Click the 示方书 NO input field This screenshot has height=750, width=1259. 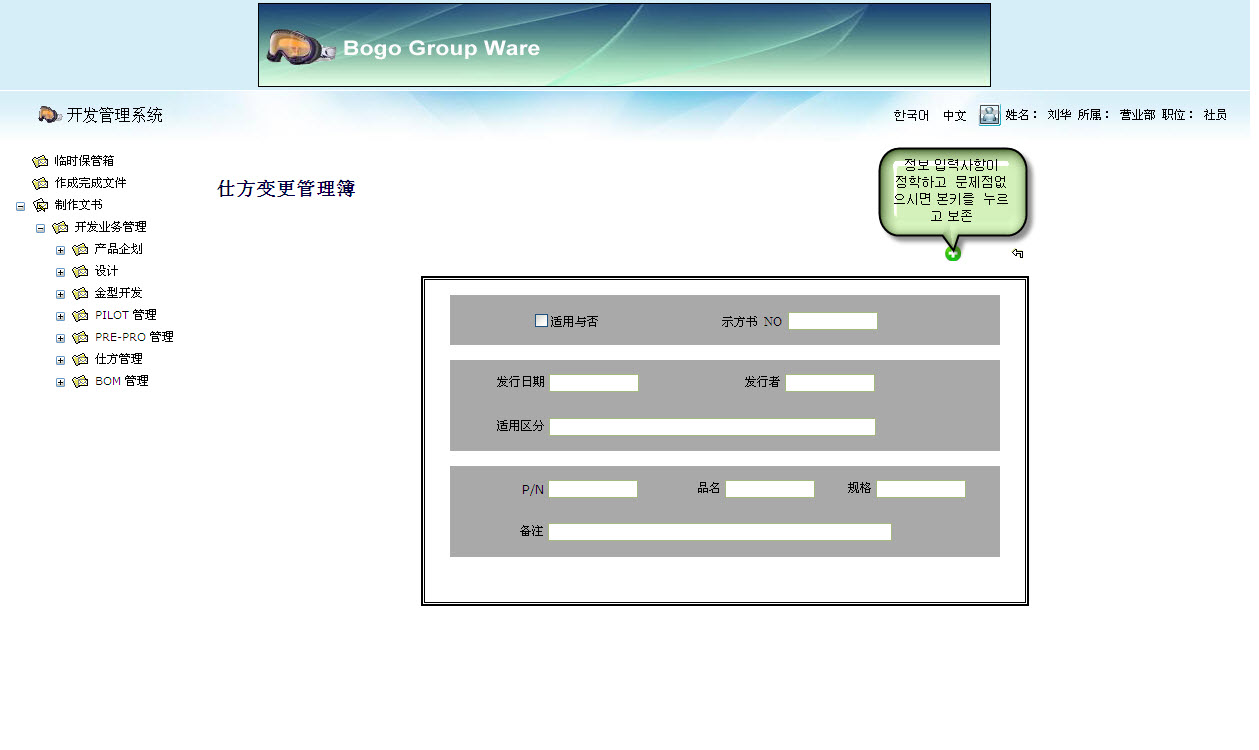pos(832,321)
